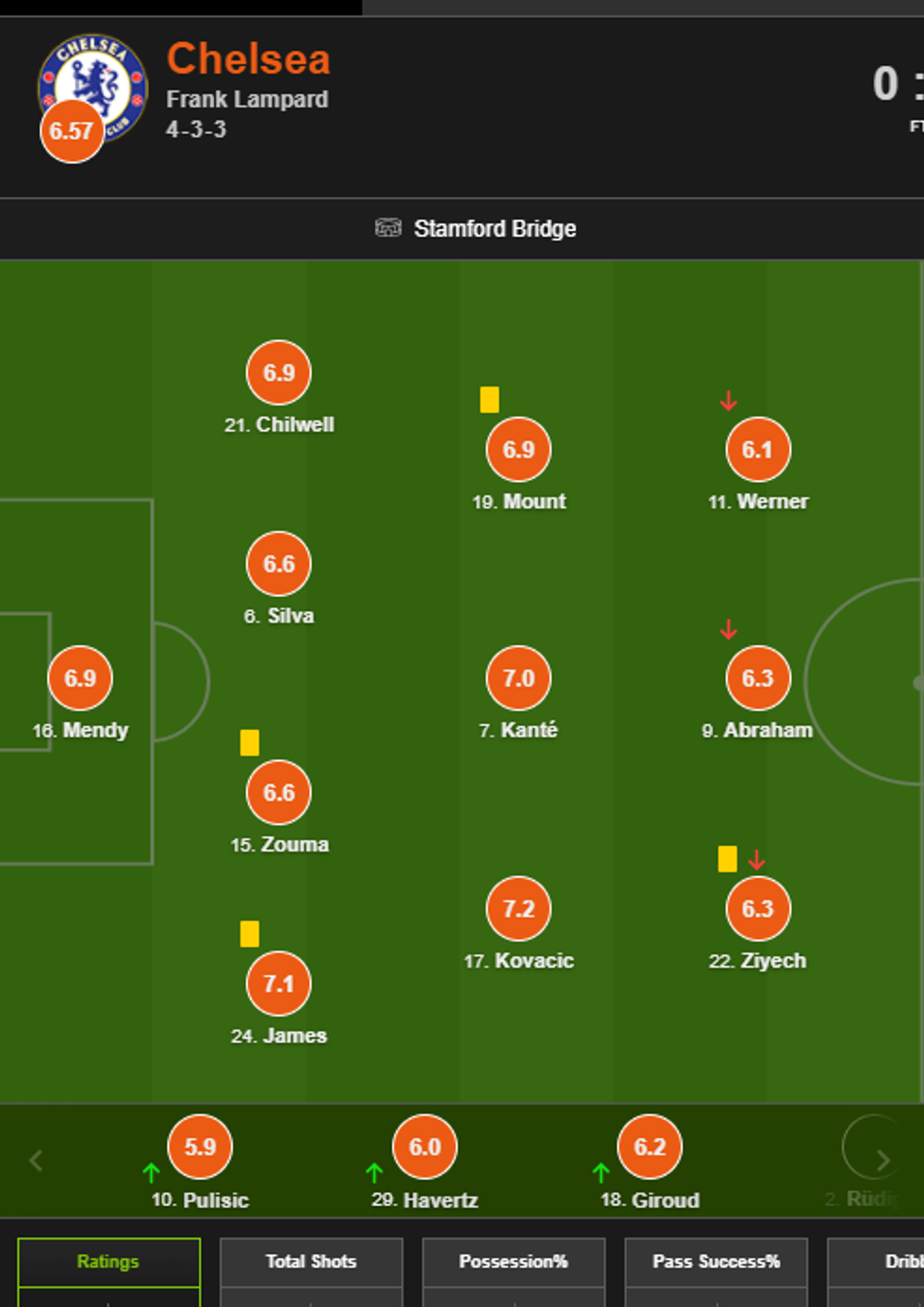924x1307 pixels.
Task: Open the Pass Success% tab
Action: tap(716, 1262)
